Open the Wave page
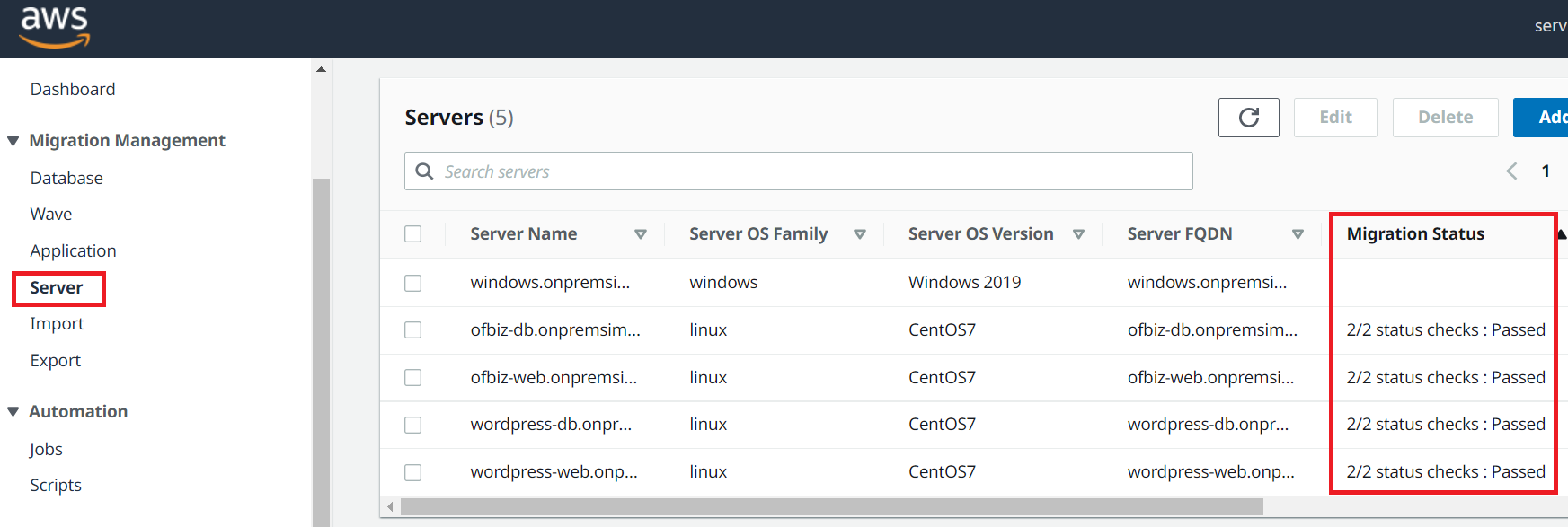 (51, 215)
